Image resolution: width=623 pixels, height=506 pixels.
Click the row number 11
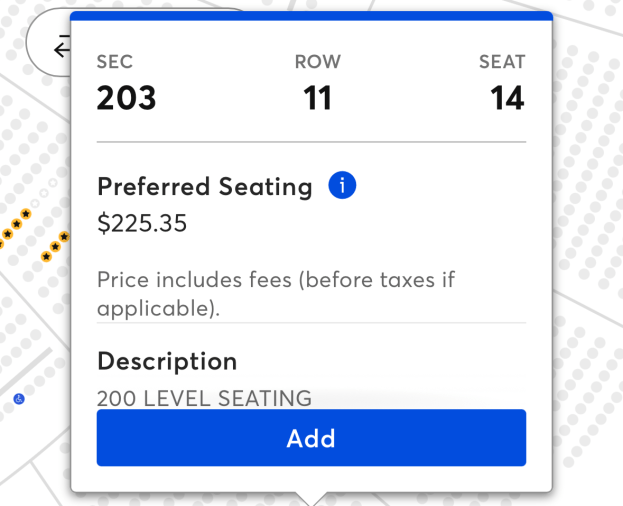pyautogui.click(x=317, y=98)
